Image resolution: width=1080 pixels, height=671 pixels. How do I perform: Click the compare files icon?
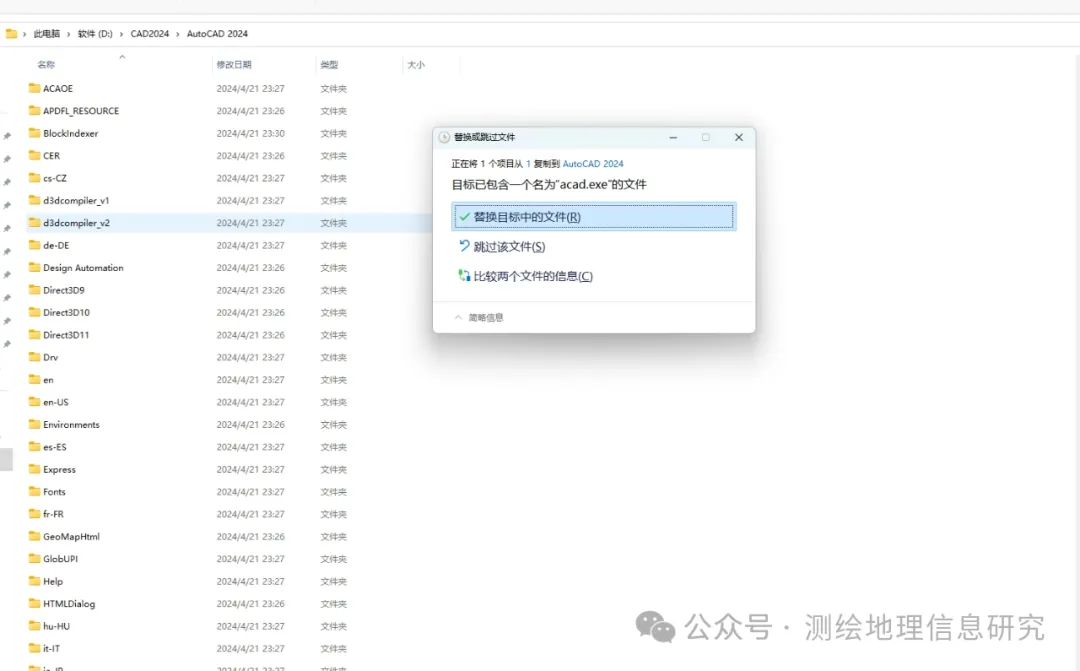click(464, 276)
